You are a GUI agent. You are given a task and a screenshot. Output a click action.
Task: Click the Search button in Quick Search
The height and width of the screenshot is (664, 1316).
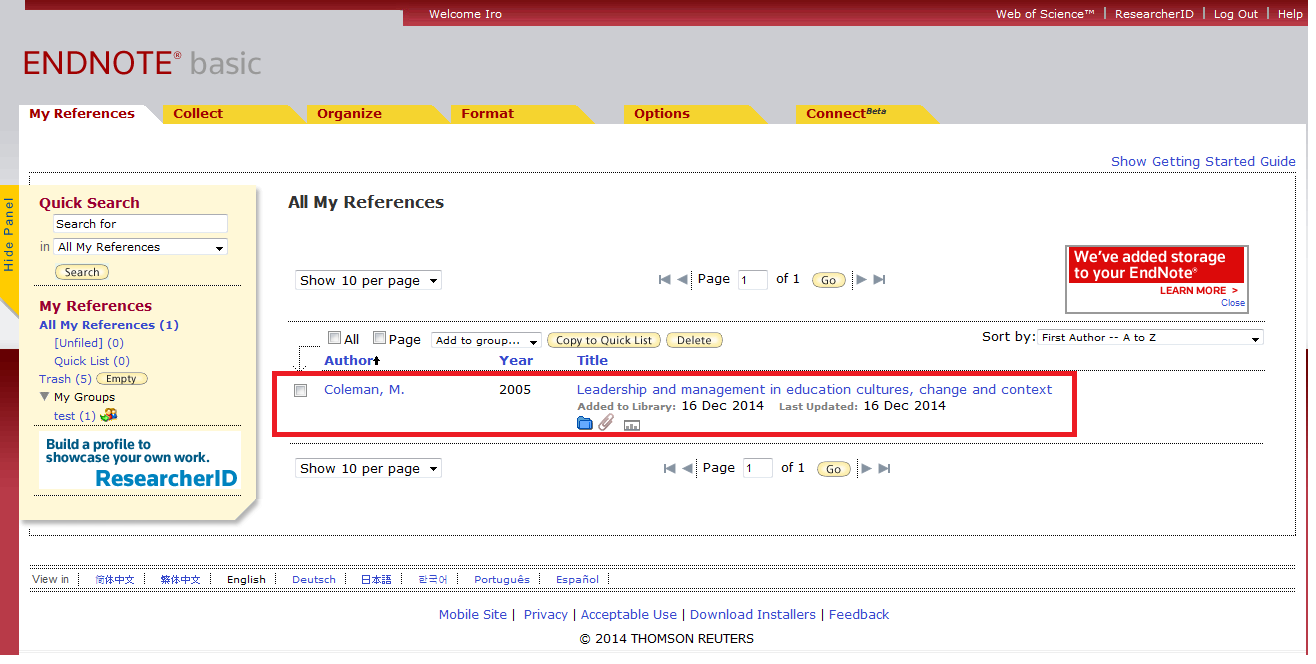click(82, 272)
